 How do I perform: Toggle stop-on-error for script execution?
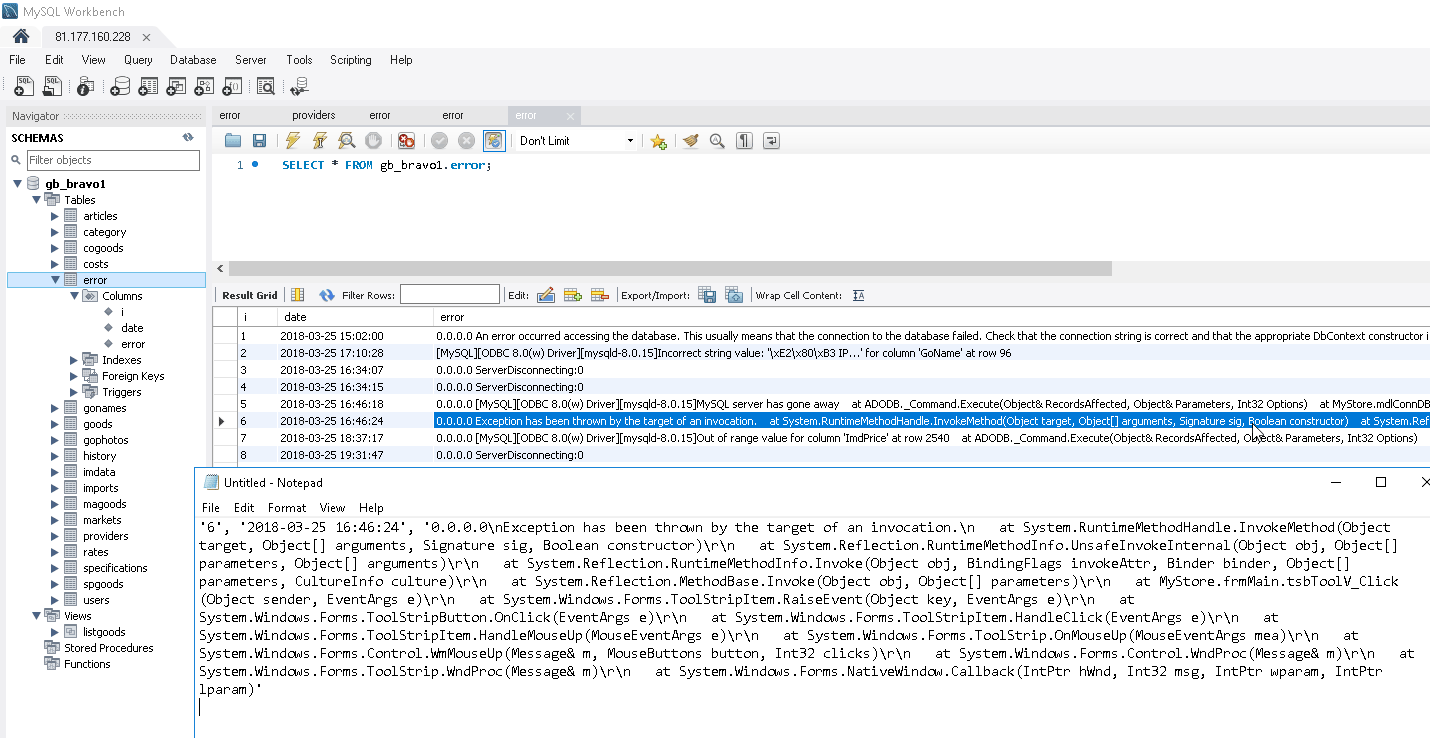point(406,141)
